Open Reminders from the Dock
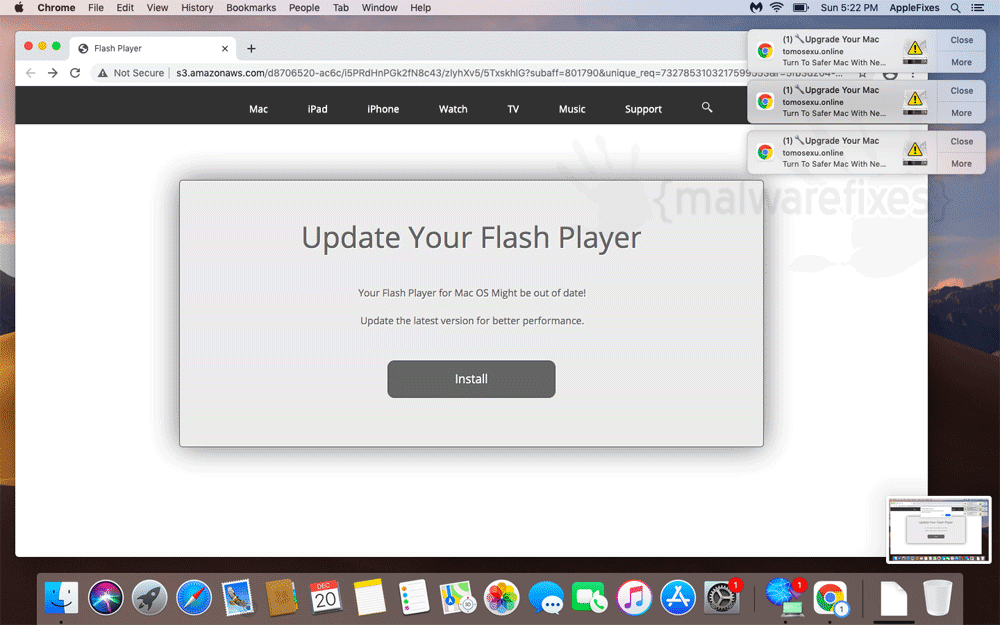 pyautogui.click(x=413, y=598)
